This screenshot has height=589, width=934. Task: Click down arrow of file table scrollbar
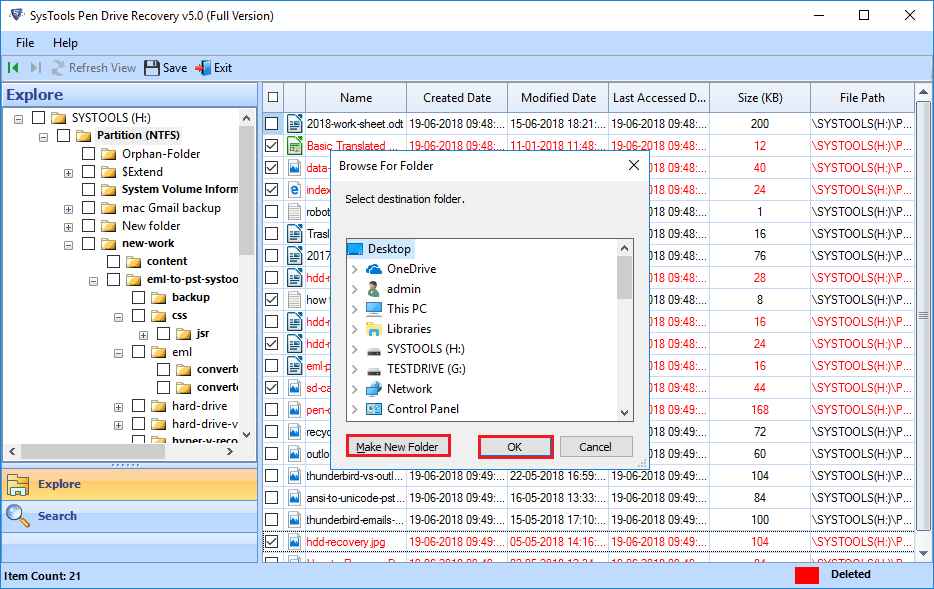click(x=923, y=553)
